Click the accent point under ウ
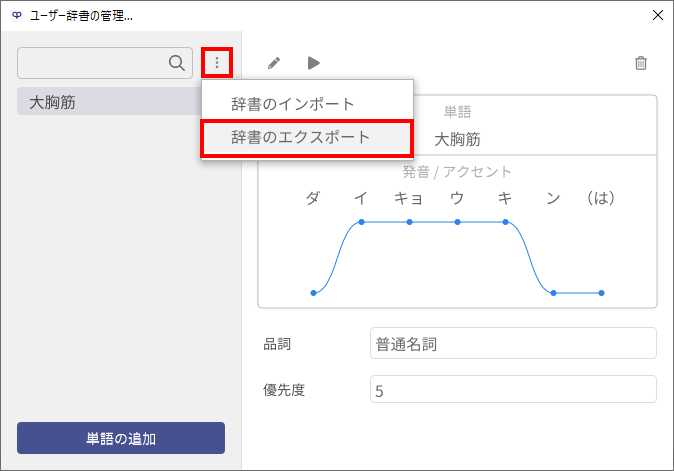The image size is (674, 471). (457, 222)
